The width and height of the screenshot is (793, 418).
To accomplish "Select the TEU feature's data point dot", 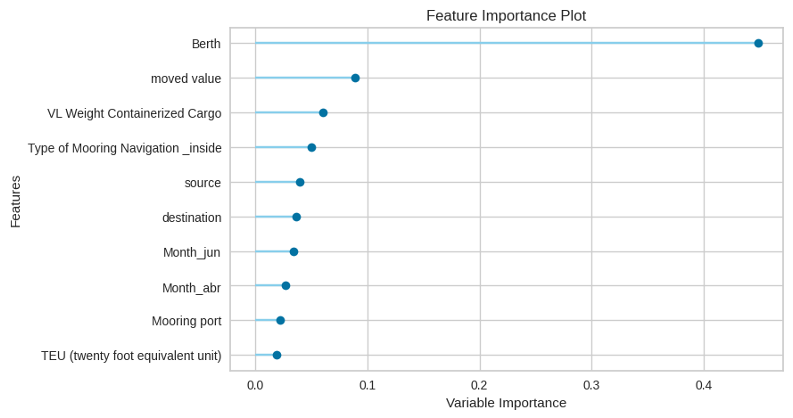I will point(277,355).
